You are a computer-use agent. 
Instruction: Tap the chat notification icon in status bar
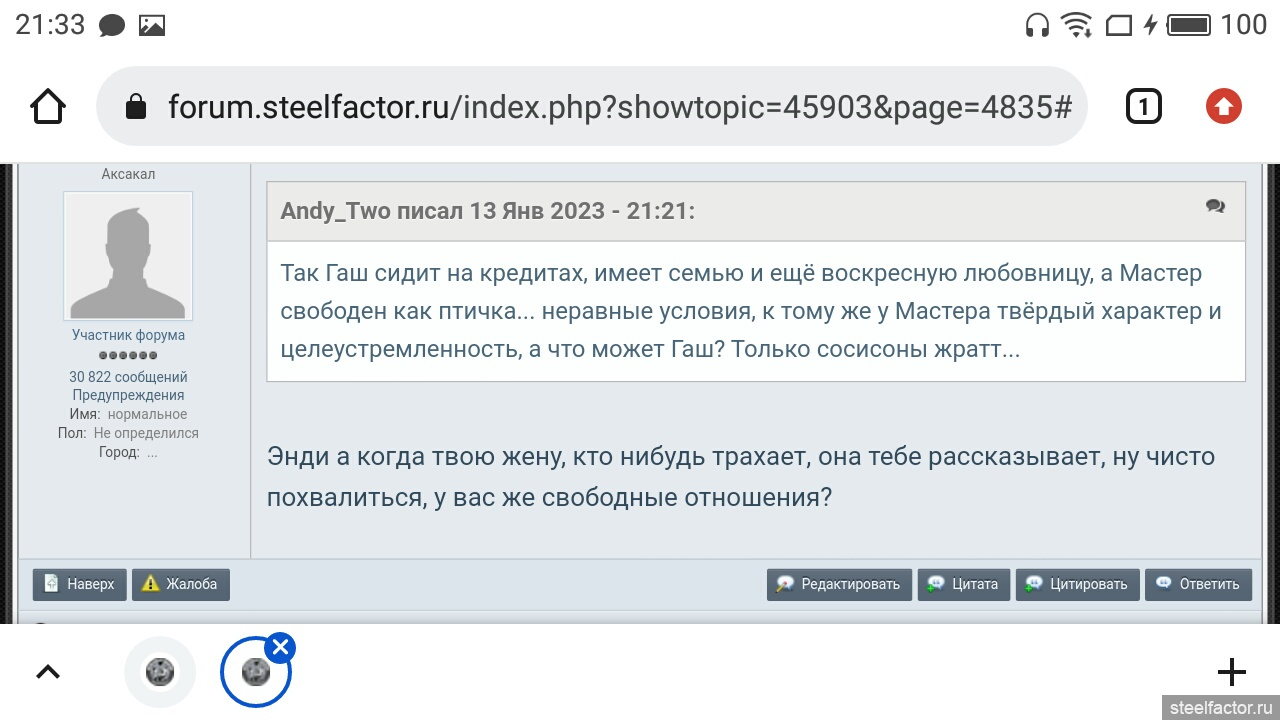[112, 26]
